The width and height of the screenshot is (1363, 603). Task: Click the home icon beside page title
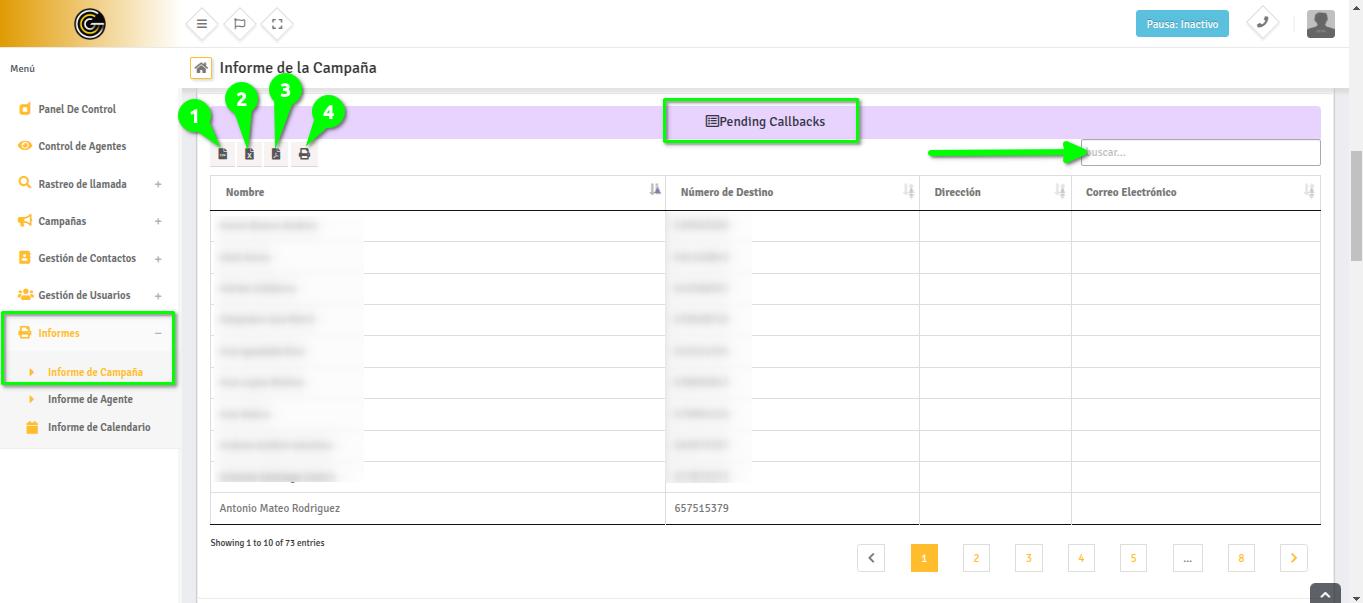click(201, 68)
